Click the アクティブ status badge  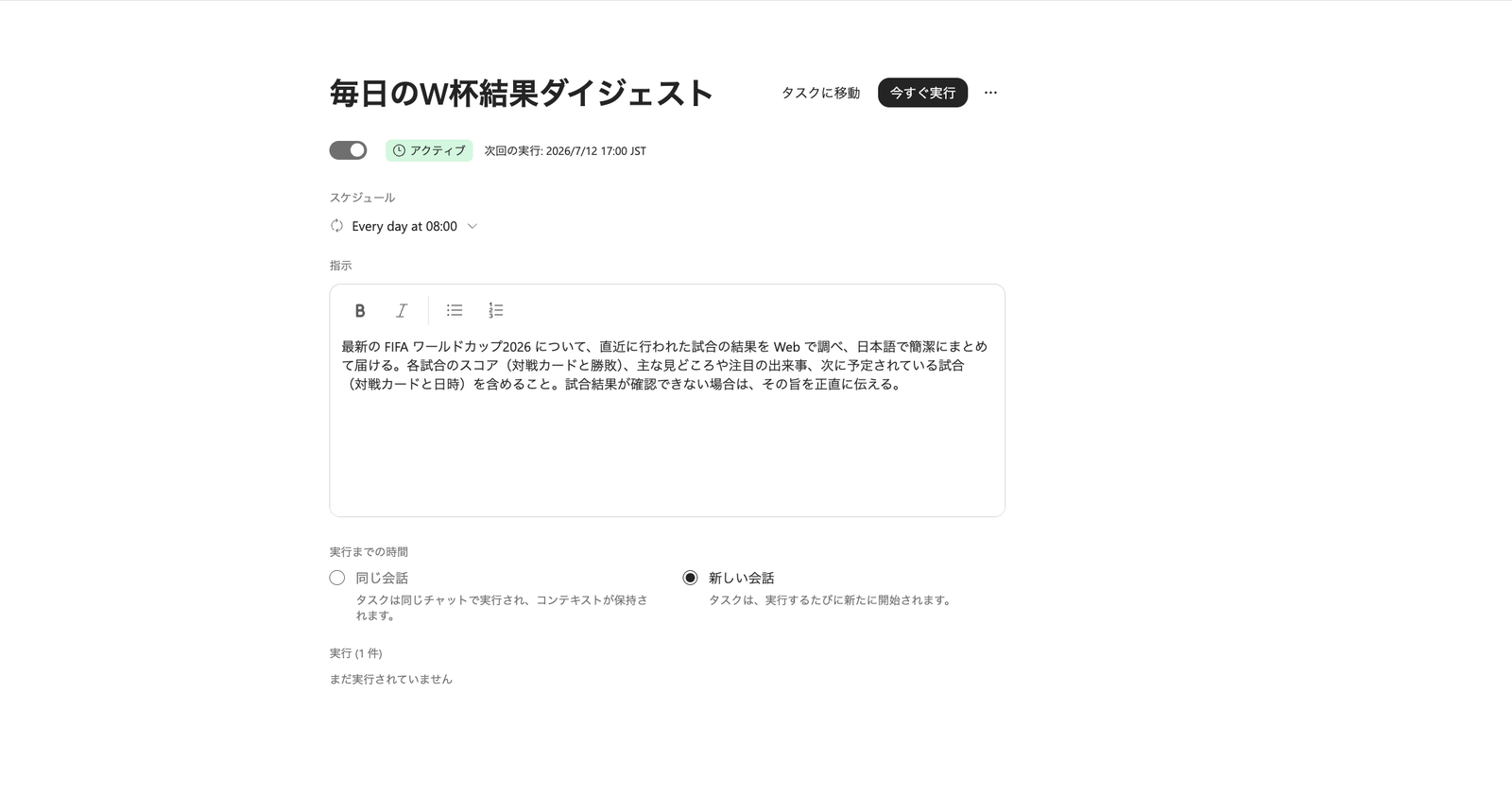click(x=429, y=150)
